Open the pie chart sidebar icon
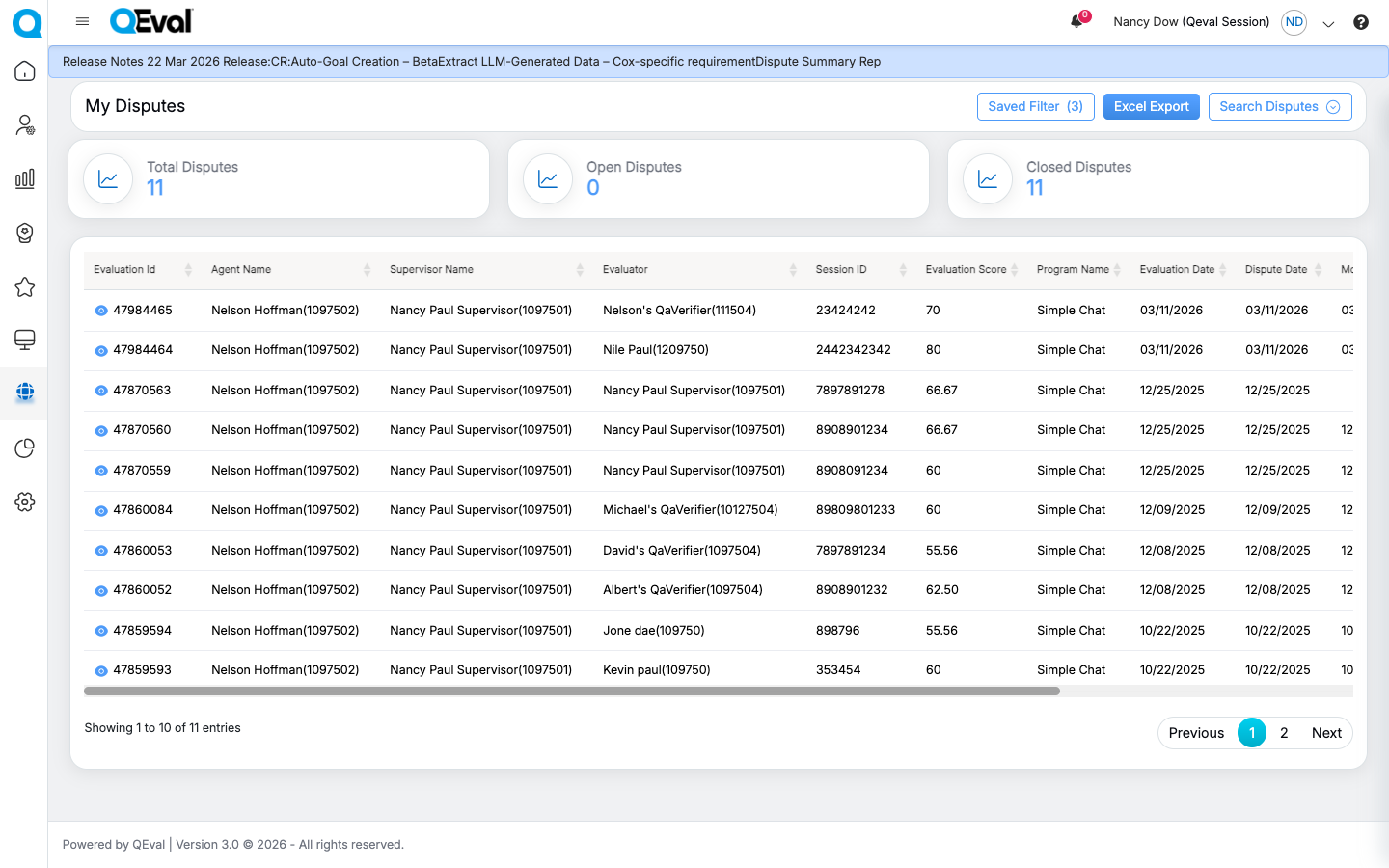This screenshot has width=1389, height=868. tap(25, 448)
